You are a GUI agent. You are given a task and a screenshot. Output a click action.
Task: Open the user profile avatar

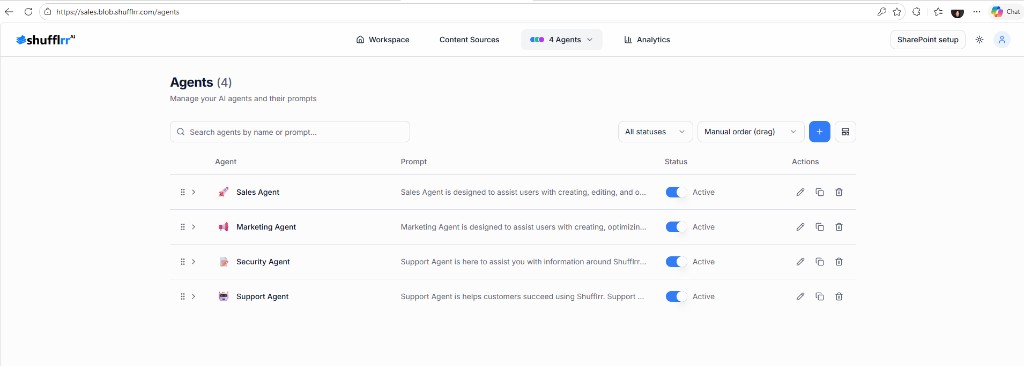(1002, 40)
